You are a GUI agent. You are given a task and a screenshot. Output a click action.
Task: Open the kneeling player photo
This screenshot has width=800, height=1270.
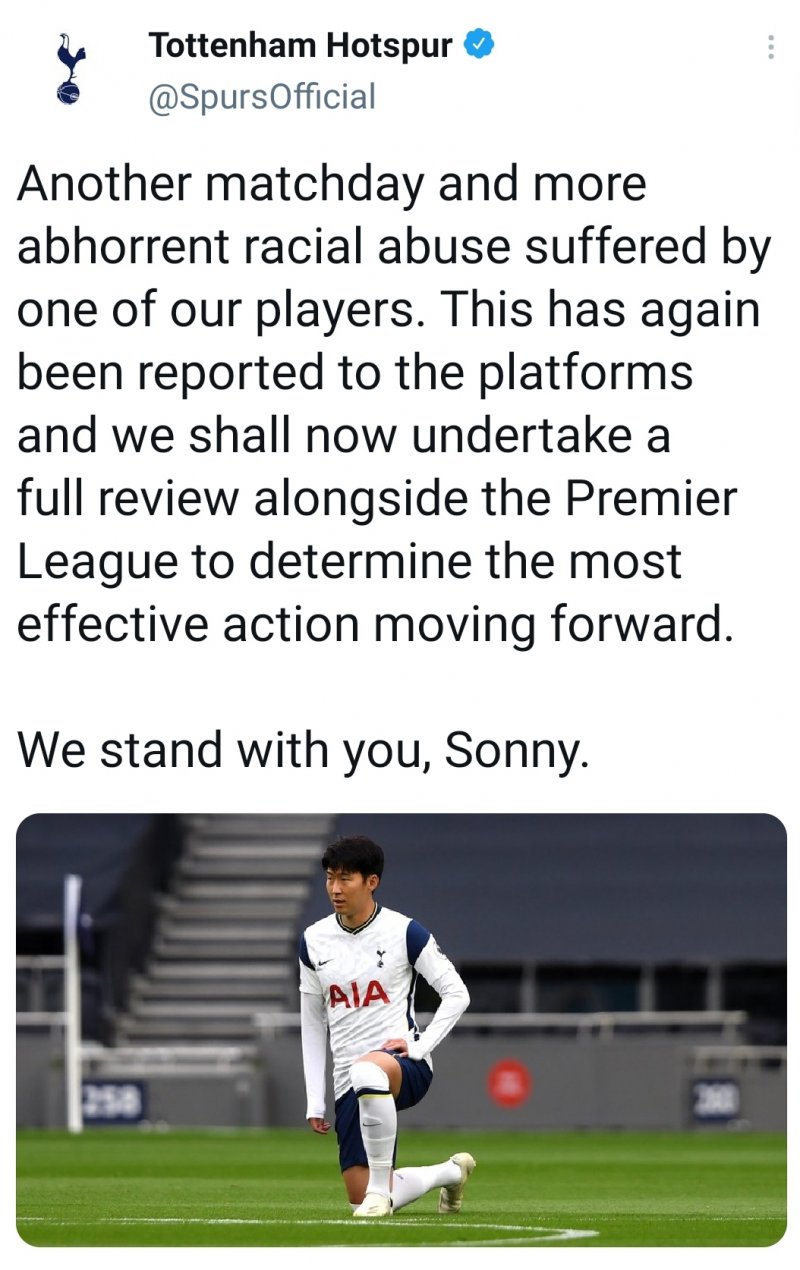pos(402,1030)
